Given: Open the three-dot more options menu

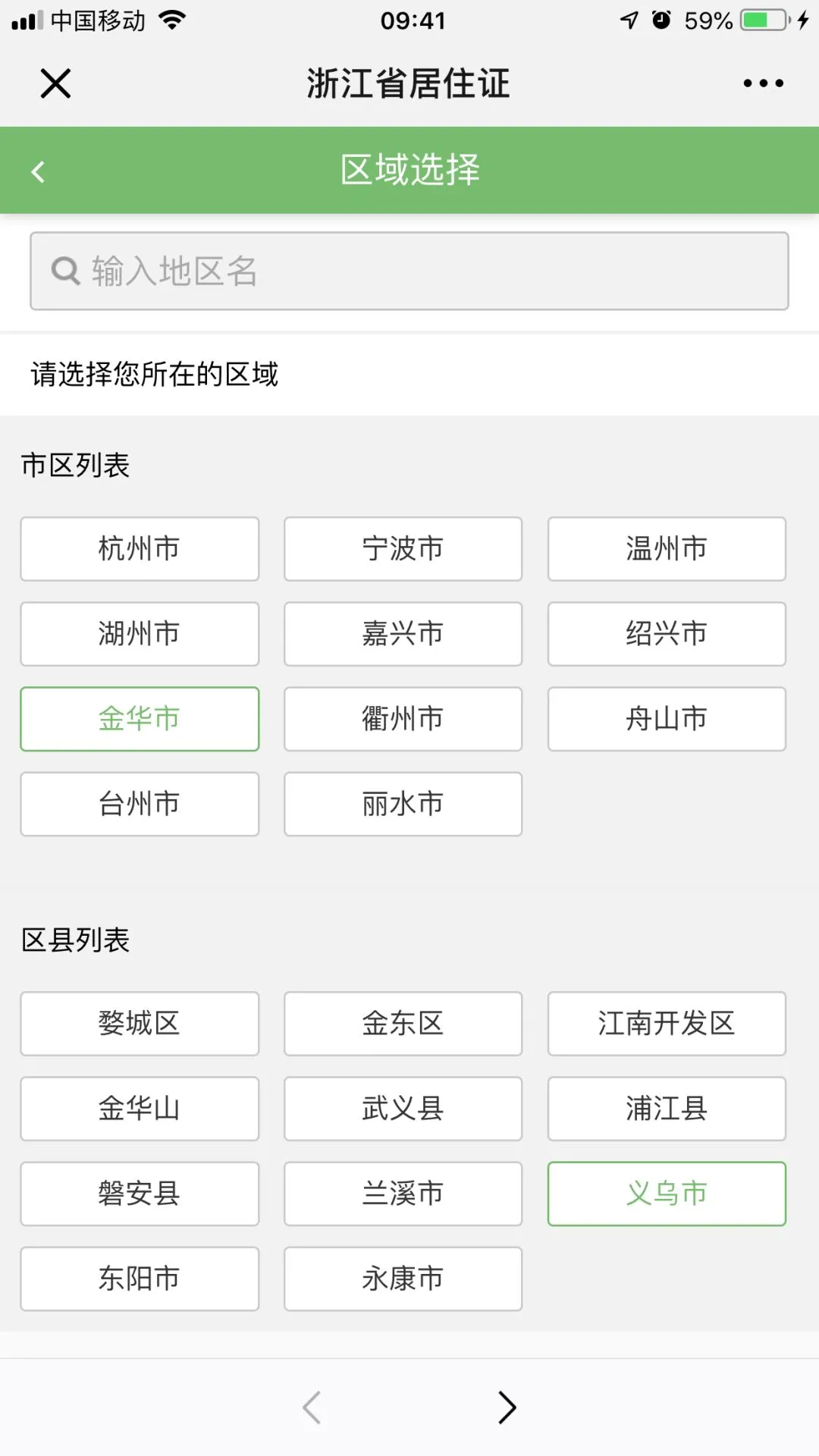Looking at the screenshot, I should click(x=763, y=83).
